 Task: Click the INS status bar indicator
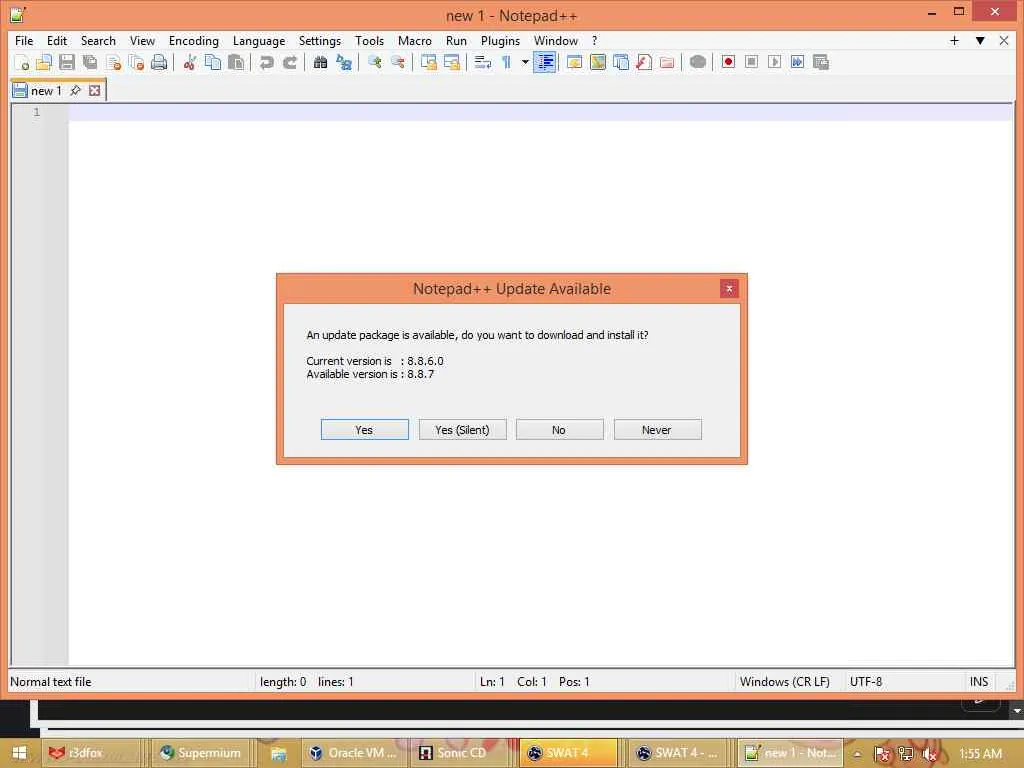[x=978, y=682]
